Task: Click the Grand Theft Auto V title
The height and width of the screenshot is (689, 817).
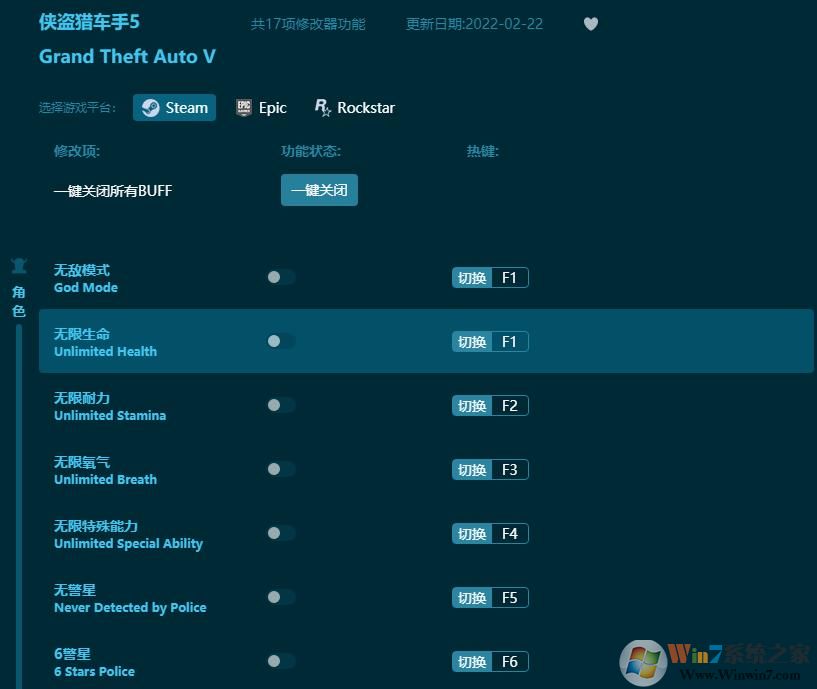Action: tap(127, 56)
